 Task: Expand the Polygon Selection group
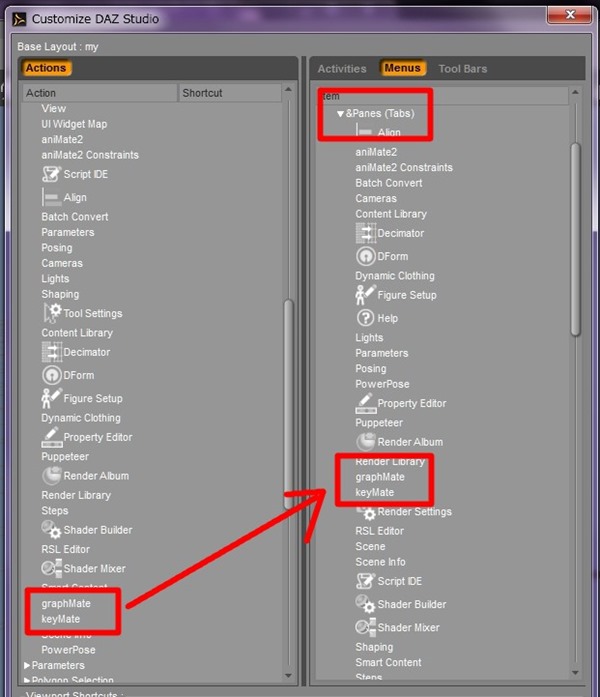coord(27,681)
